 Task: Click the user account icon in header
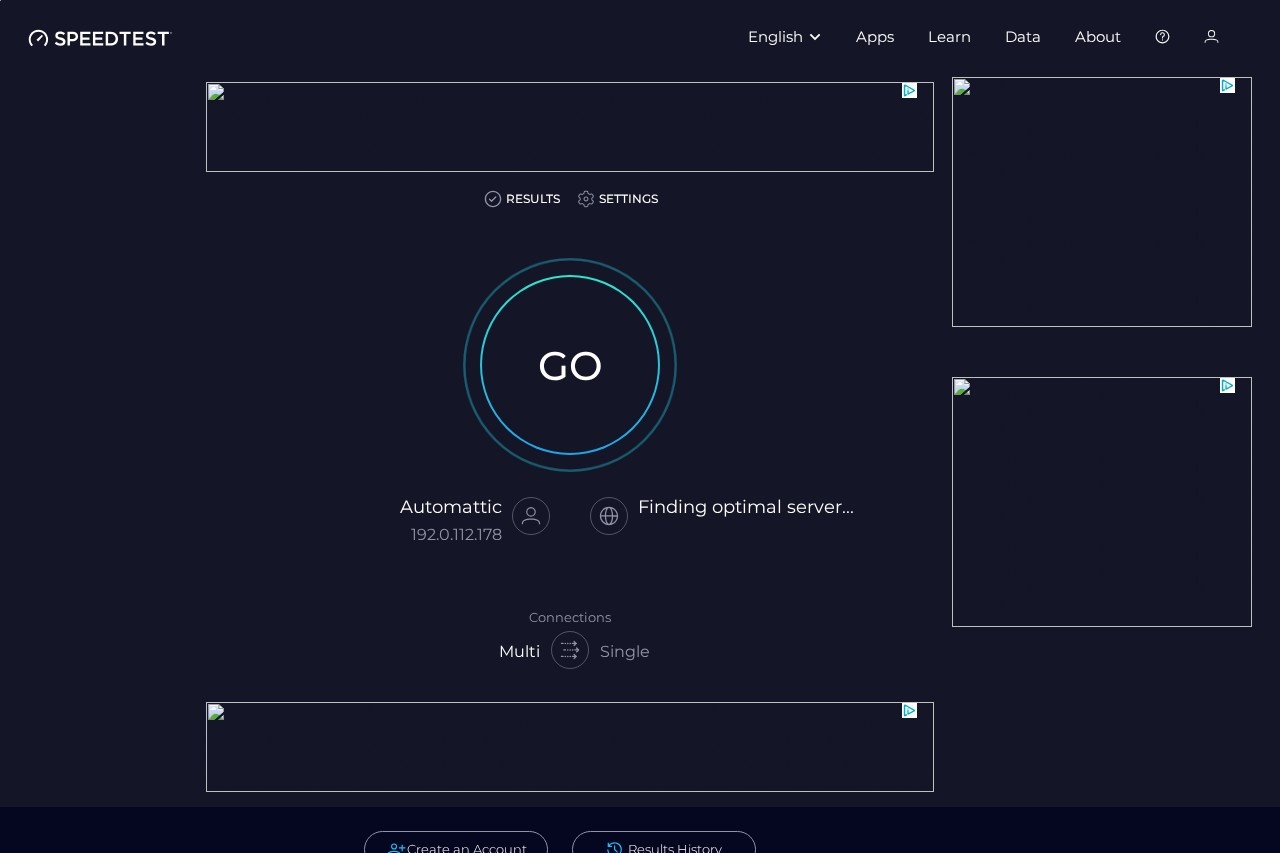coord(1211,37)
